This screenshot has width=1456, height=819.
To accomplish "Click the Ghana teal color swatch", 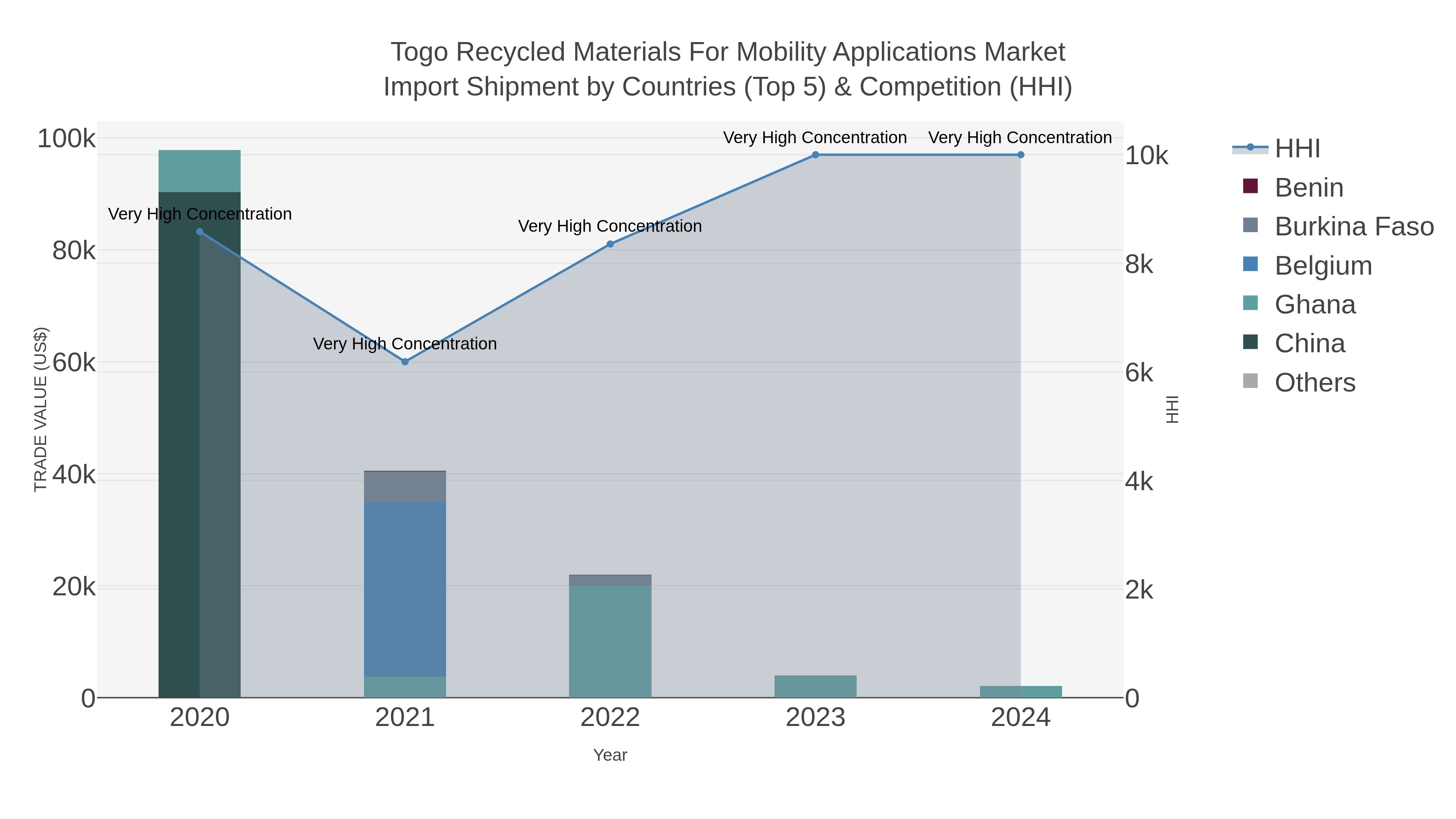I will (x=1250, y=303).
